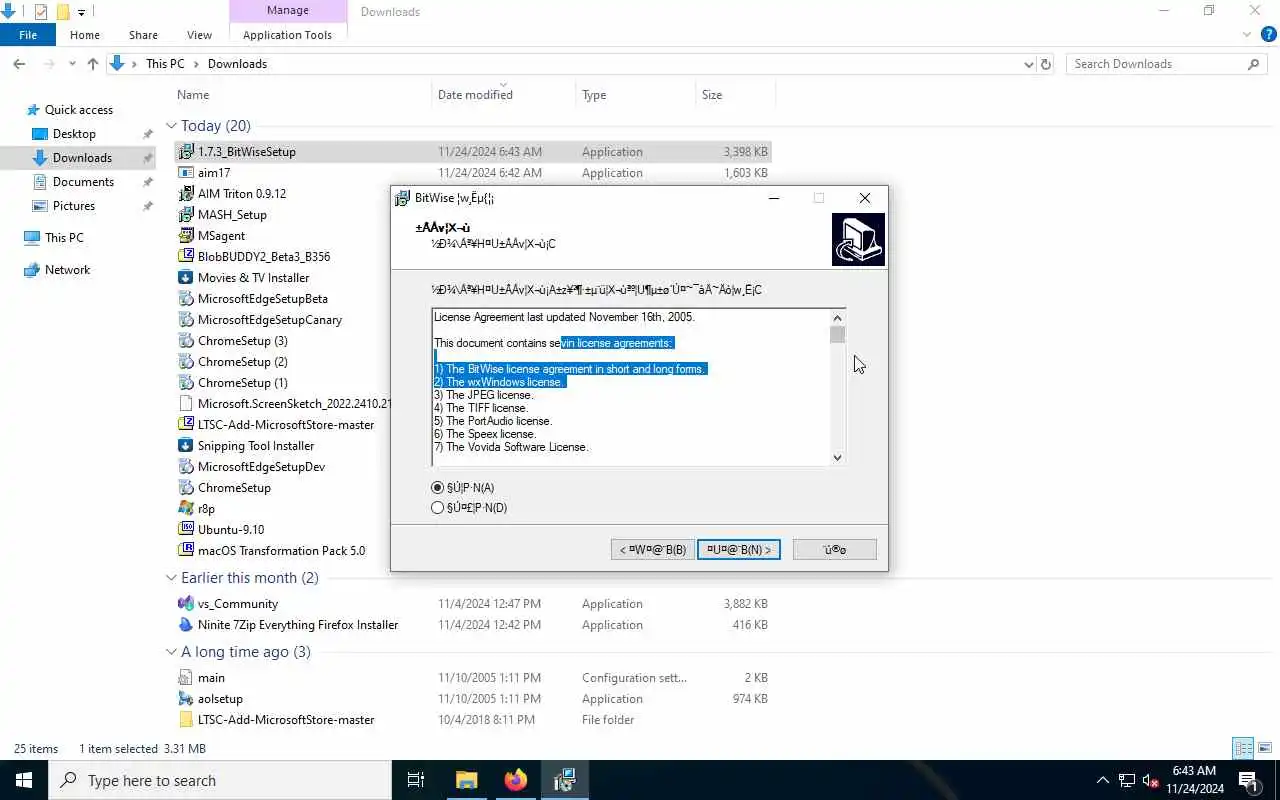The width and height of the screenshot is (1280, 800).
Task: Click the license text scrollbar thumb
Action: [837, 335]
